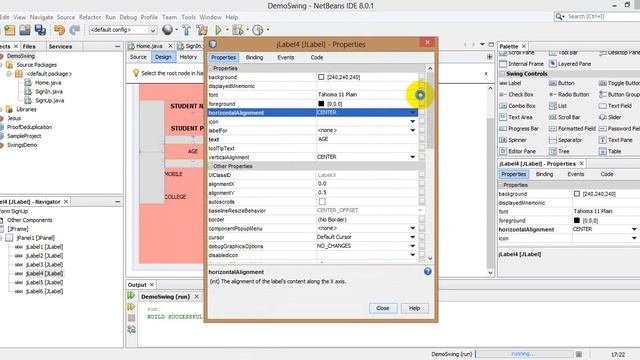Screen dimensions: 640x360
Task: Open the labelFor dropdown in dialog
Action: [x=412, y=131]
